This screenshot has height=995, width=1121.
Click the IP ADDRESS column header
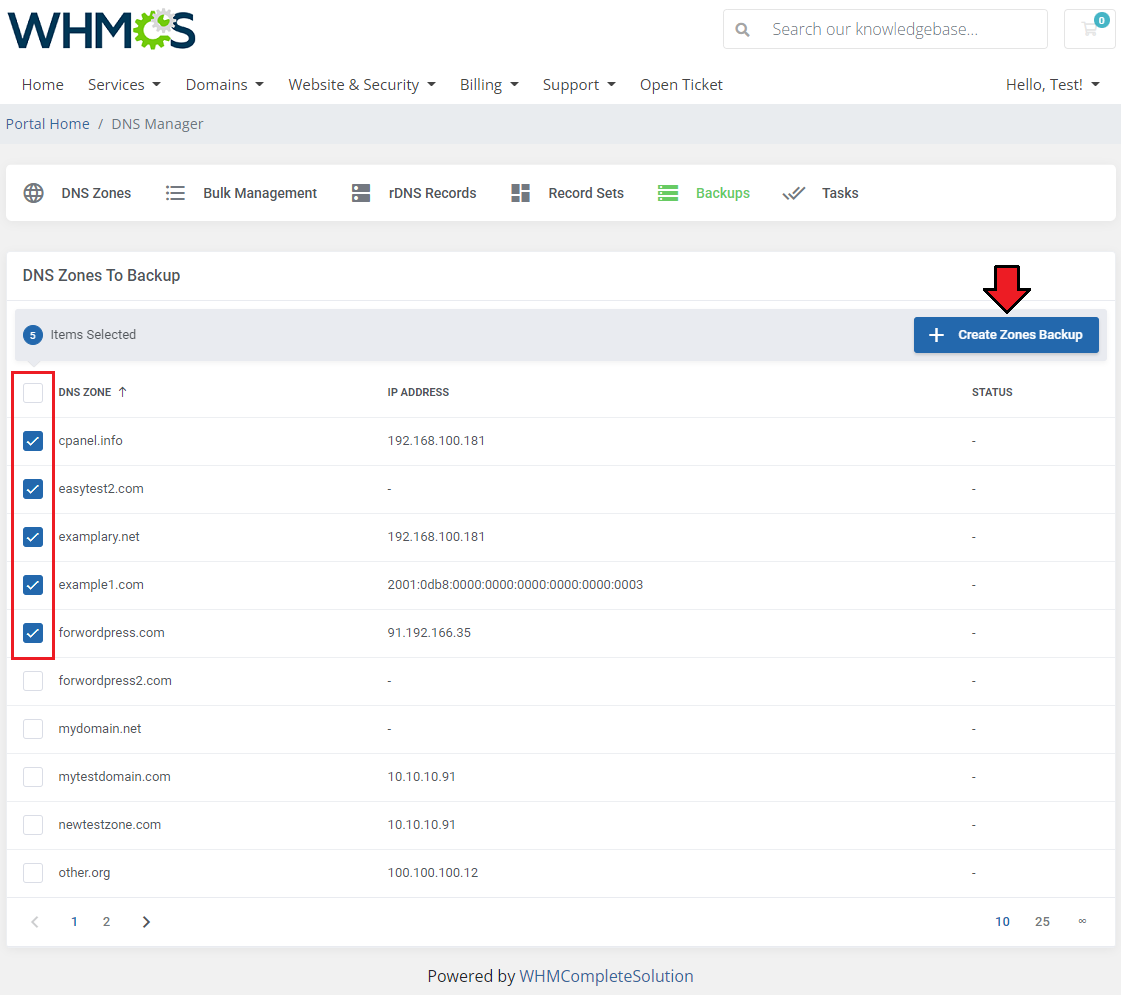(x=418, y=392)
